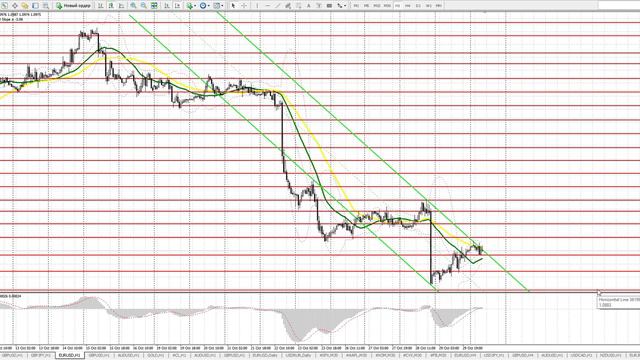Screen dimensions: 640x360
Task: Tile chart windows icon
Action: 154,6
